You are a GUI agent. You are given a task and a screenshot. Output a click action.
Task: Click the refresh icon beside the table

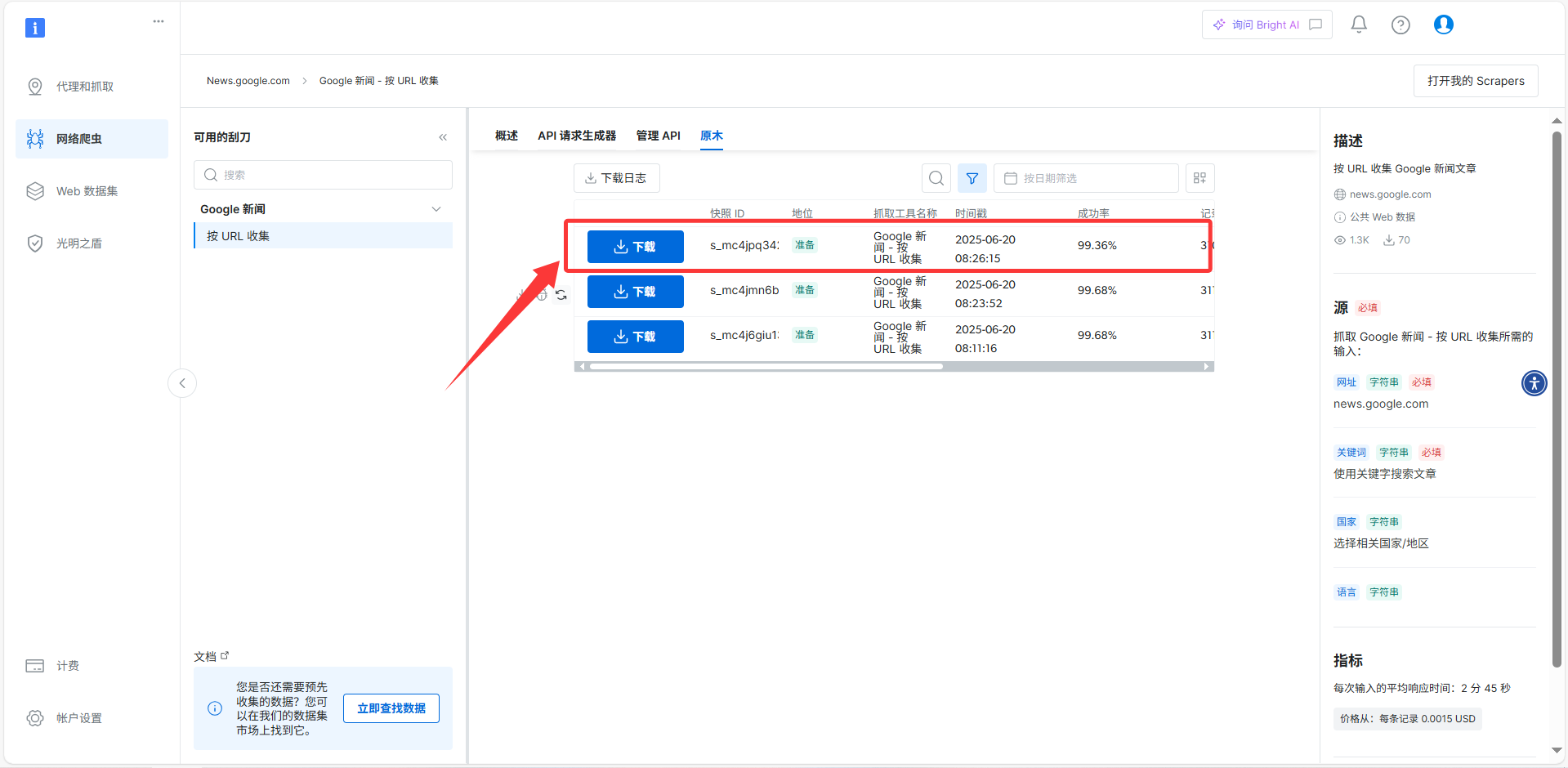click(561, 295)
